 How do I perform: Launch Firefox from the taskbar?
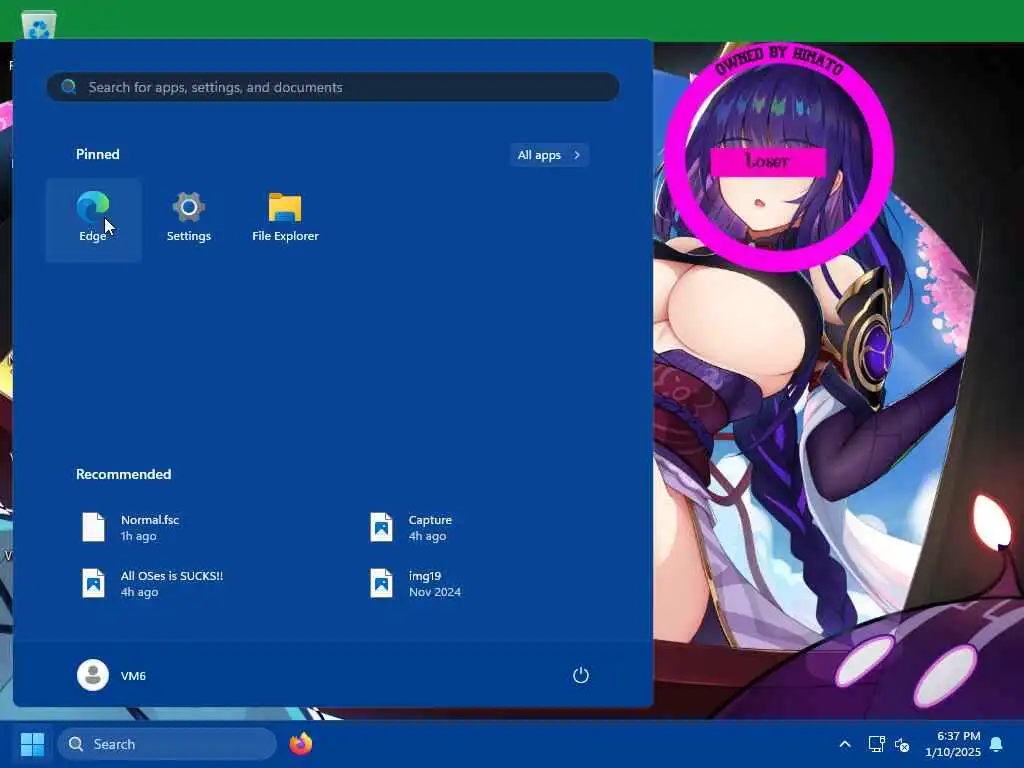tap(301, 744)
